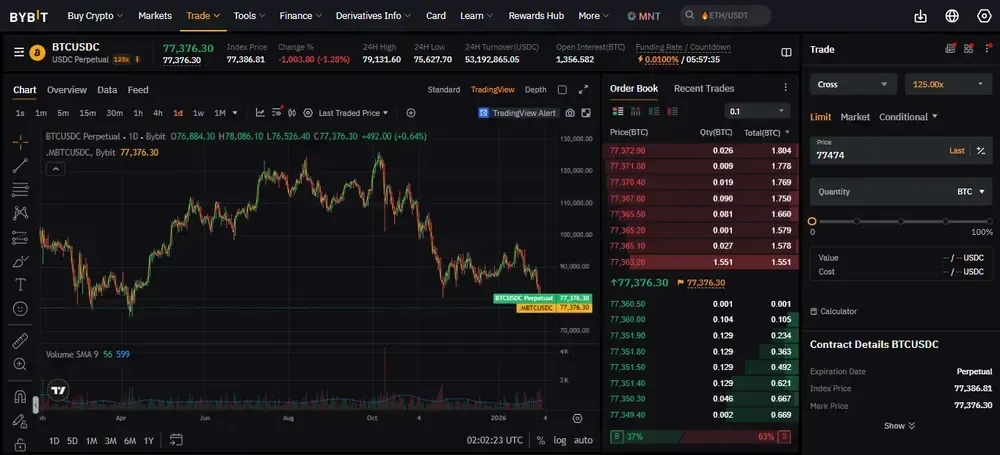Viewport: 1000px width, 455px height.
Task: Toggle log scale on the chart
Action: (x=559, y=440)
